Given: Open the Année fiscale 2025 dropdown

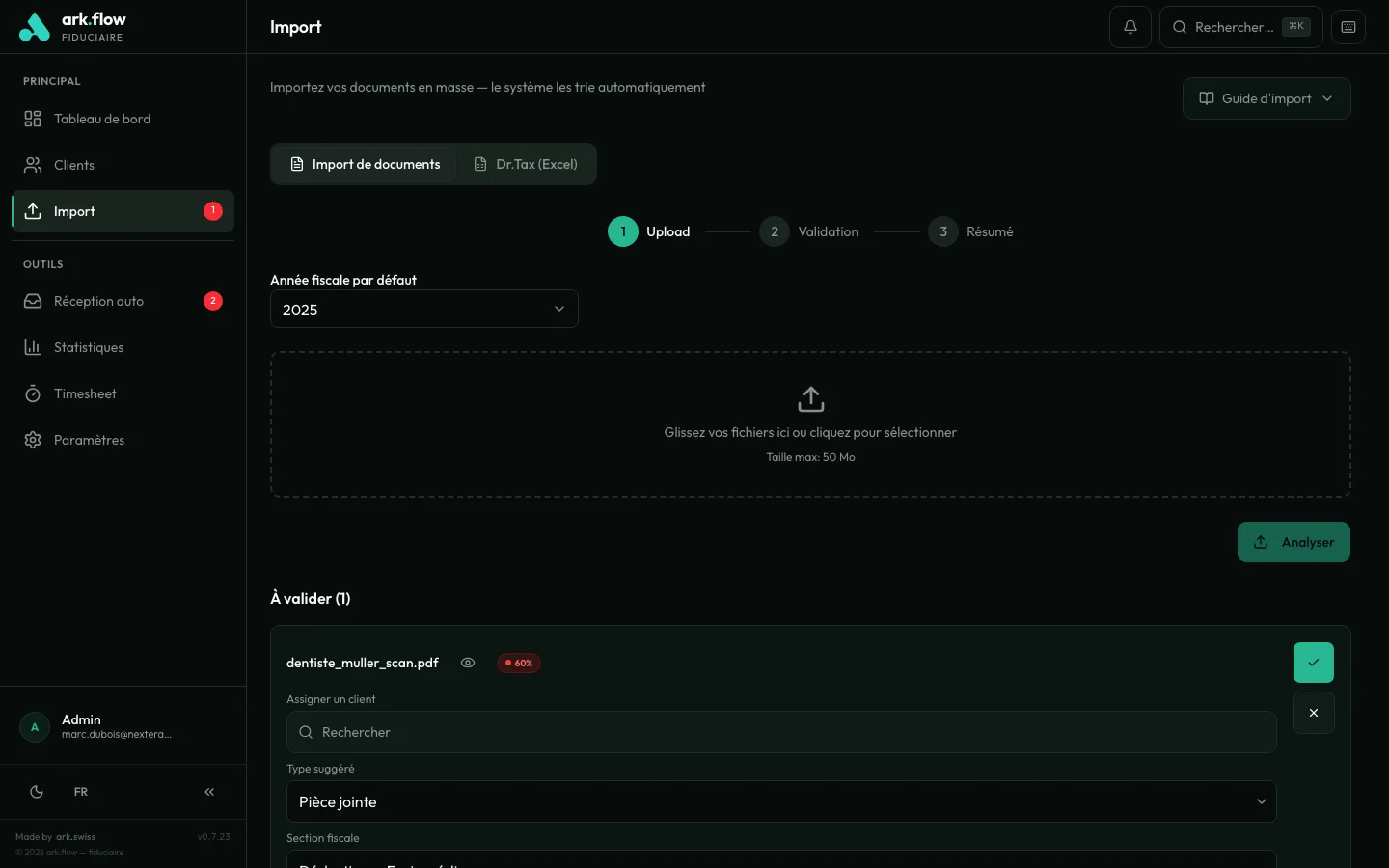Looking at the screenshot, I should tap(423, 310).
